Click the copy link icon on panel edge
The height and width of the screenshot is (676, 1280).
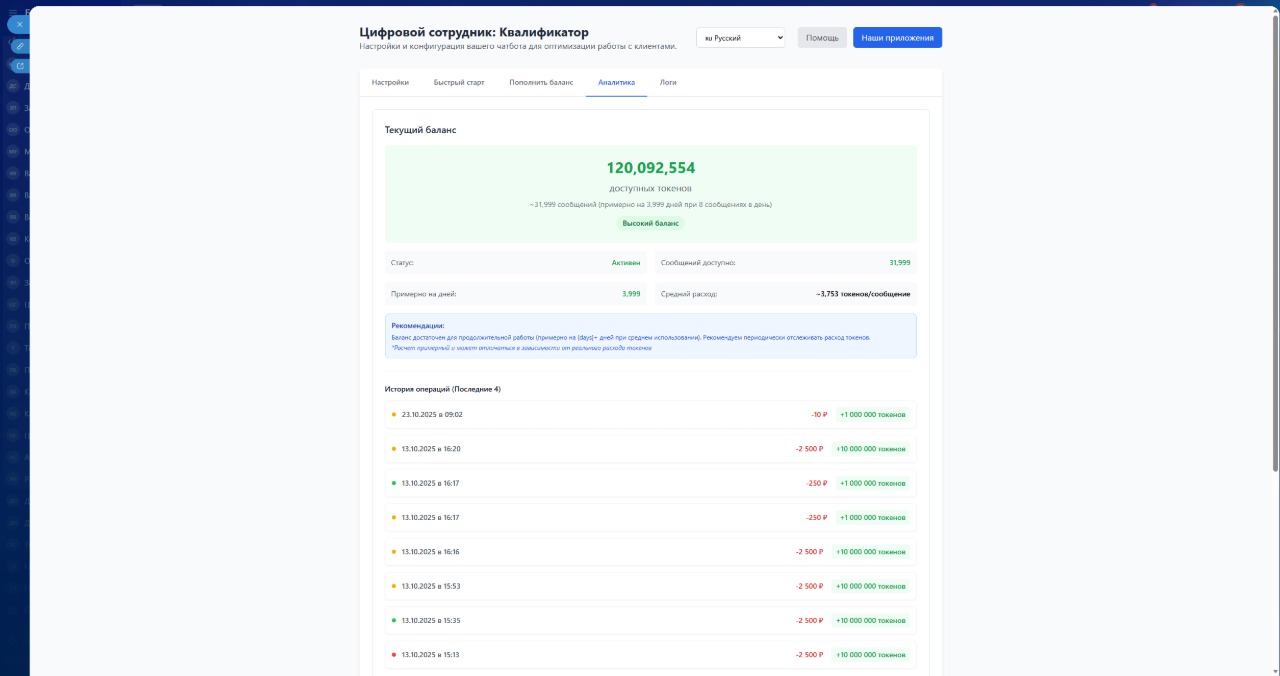point(19,45)
